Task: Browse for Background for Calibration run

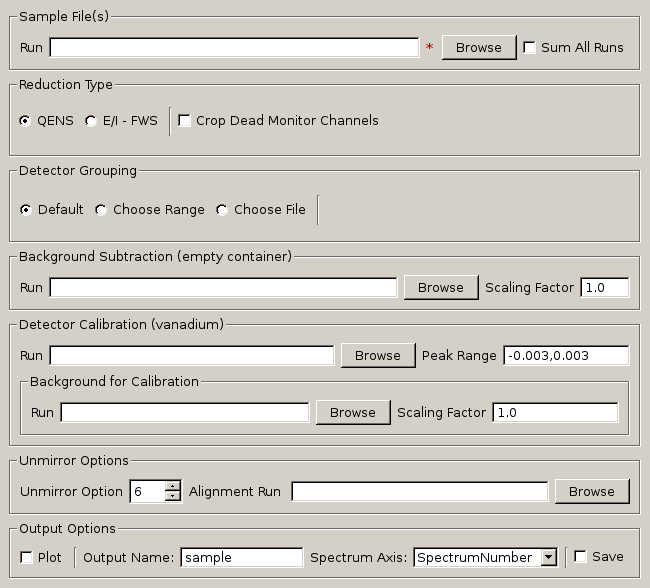Action: [352, 413]
